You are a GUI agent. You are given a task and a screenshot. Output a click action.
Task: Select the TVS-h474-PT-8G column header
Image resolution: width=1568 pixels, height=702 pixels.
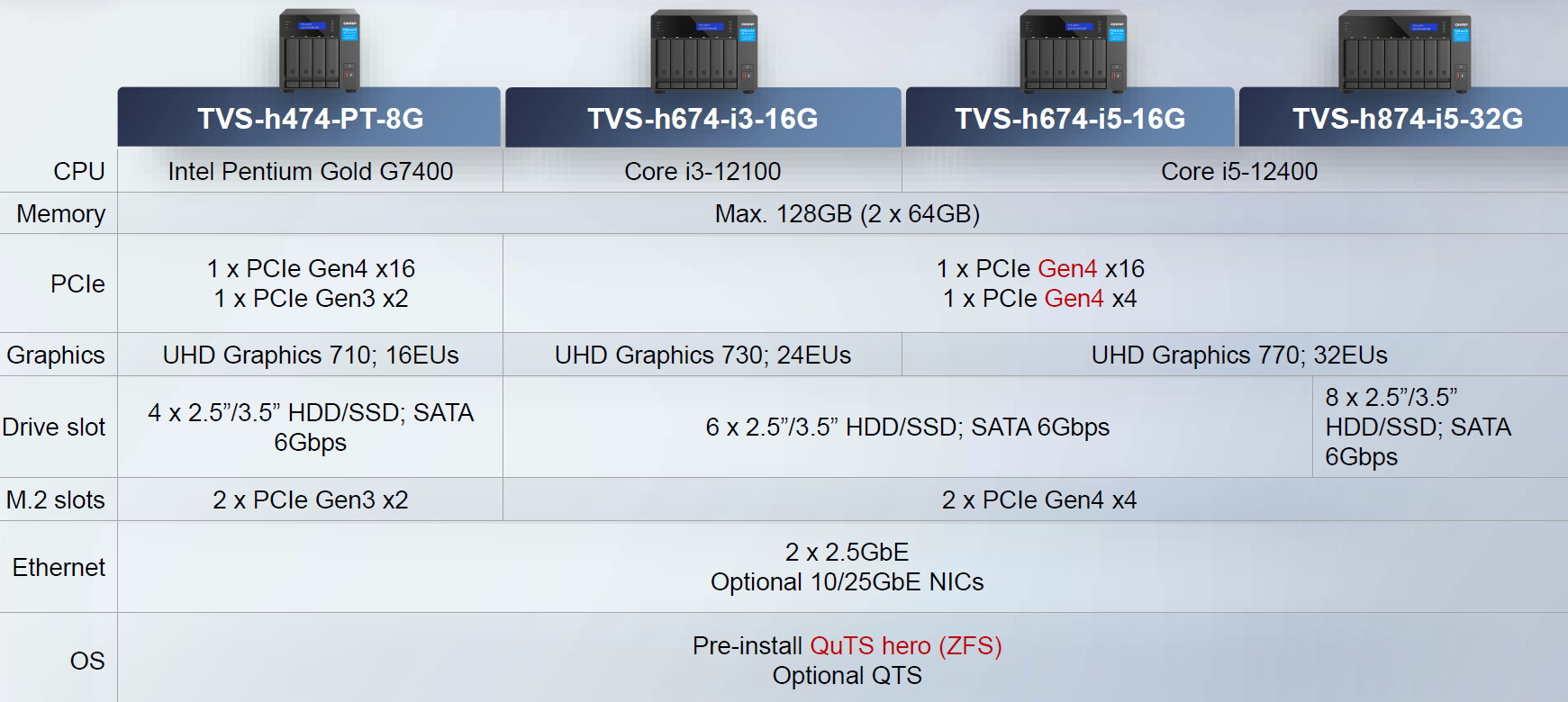pyautogui.click(x=310, y=118)
